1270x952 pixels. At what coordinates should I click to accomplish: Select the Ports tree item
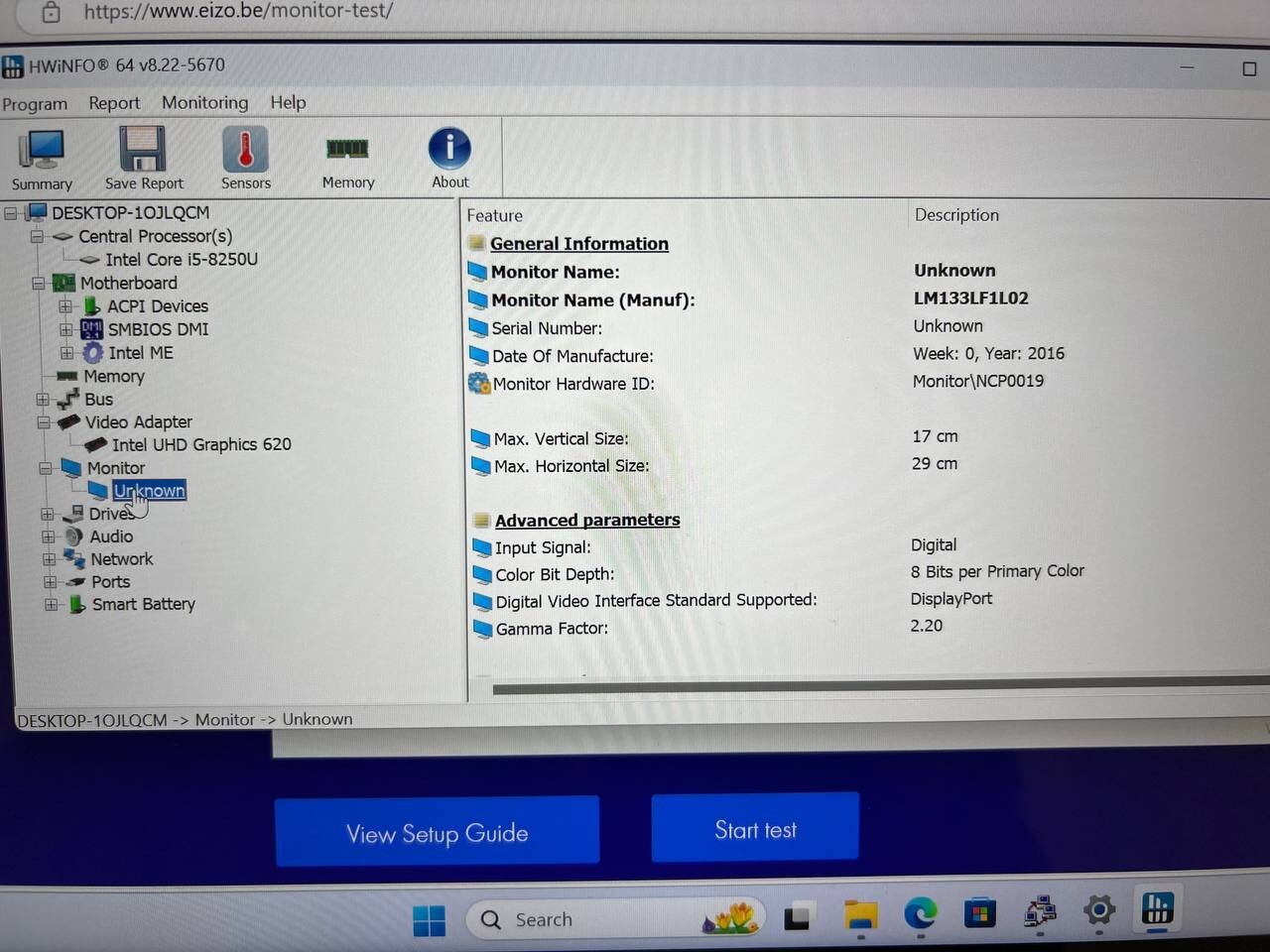[x=110, y=582]
